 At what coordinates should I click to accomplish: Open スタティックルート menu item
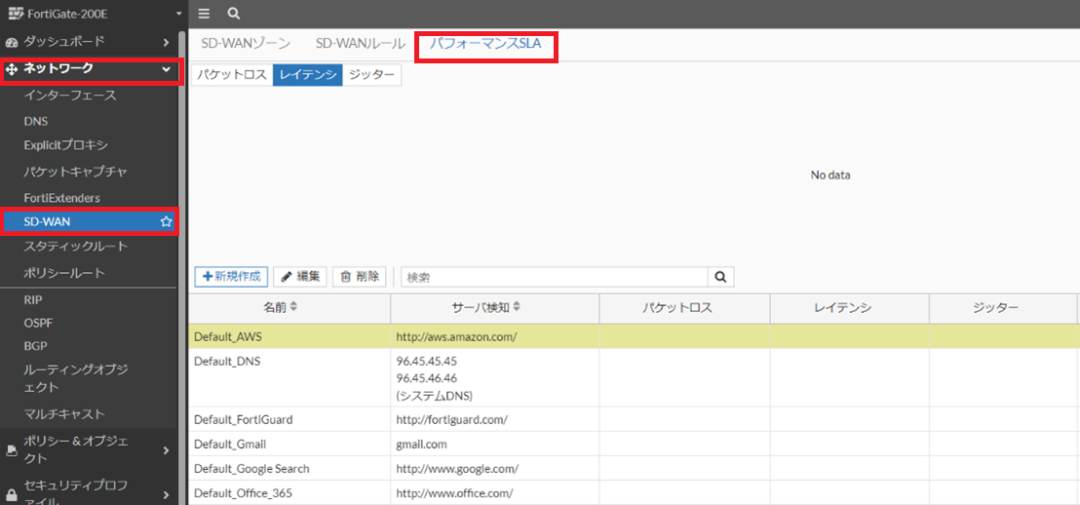(x=76, y=246)
